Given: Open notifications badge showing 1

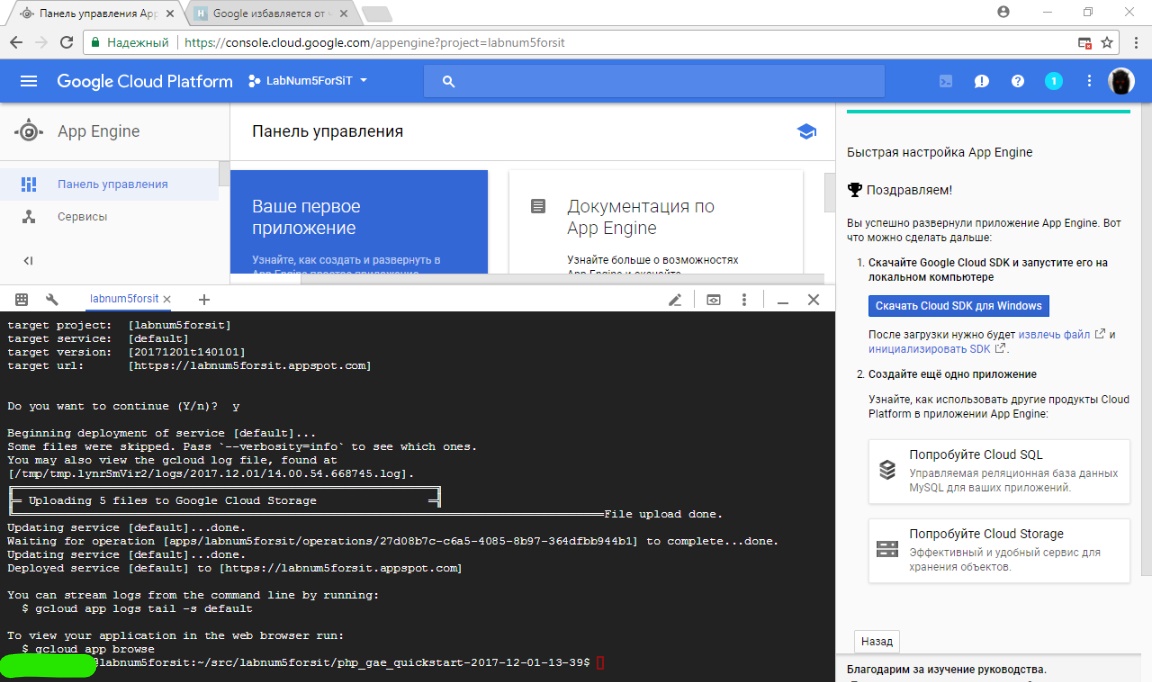Looking at the screenshot, I should tap(1054, 82).
